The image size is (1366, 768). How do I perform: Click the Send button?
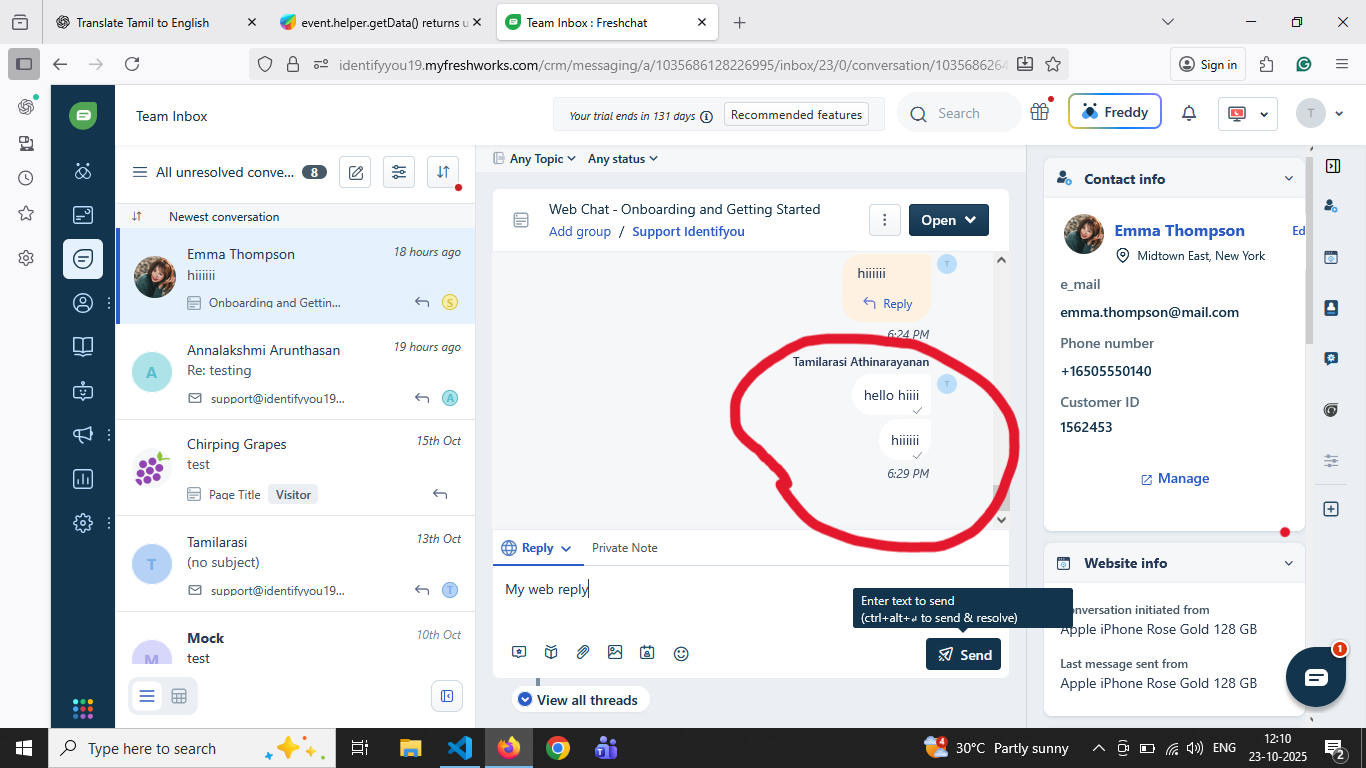coord(963,654)
